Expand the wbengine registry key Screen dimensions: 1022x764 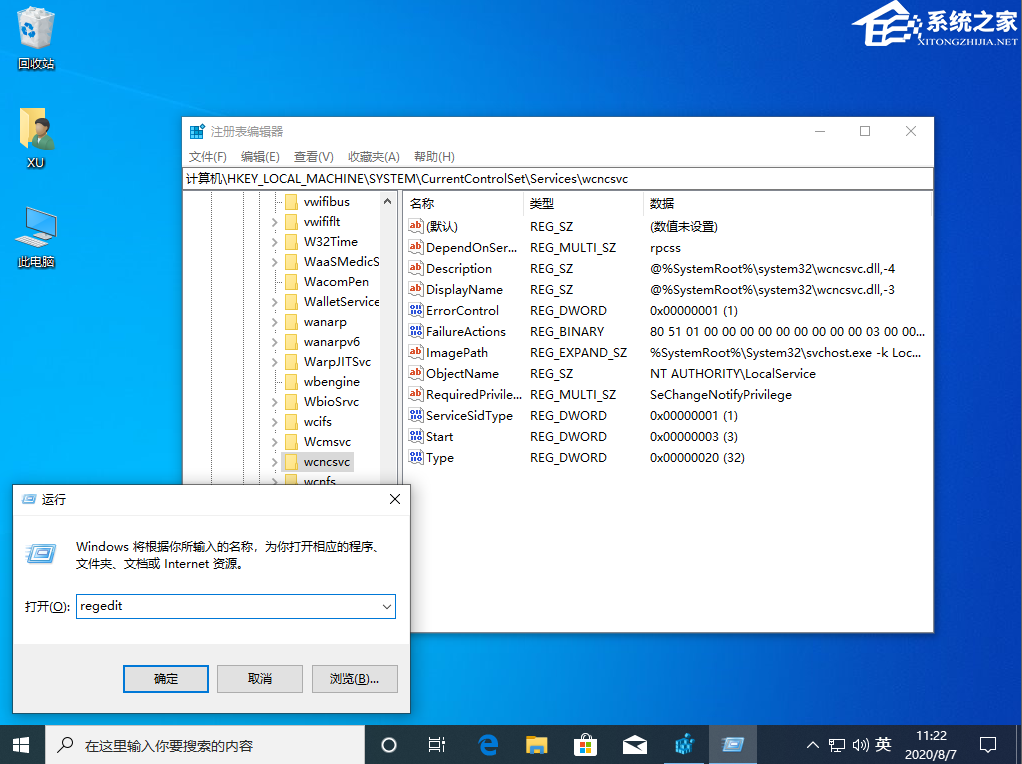(275, 382)
